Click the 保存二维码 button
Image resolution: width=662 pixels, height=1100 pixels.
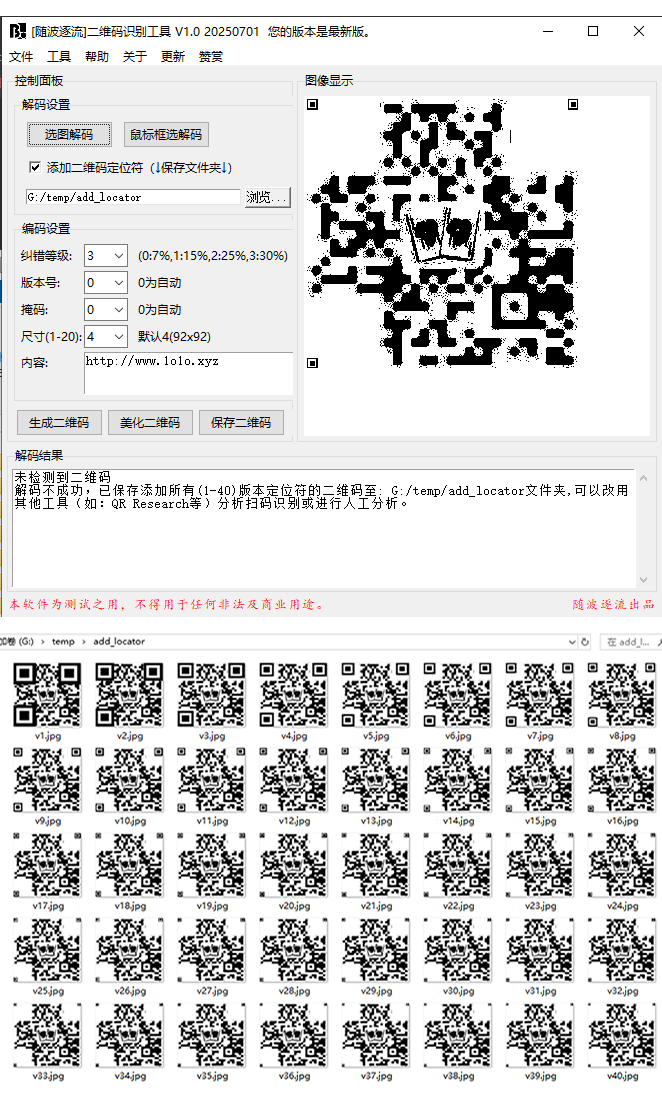point(241,422)
